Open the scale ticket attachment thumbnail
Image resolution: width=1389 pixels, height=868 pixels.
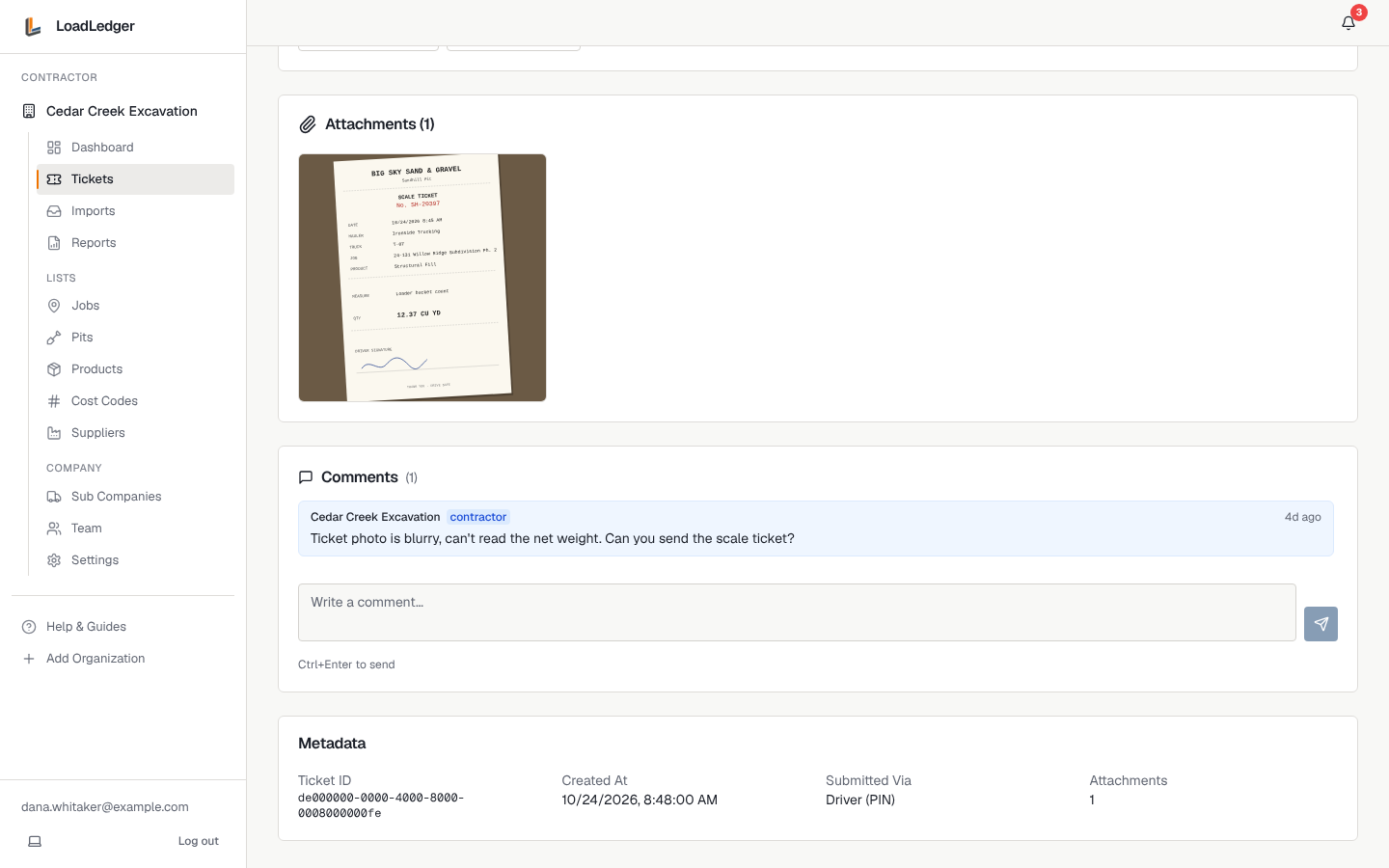[x=422, y=278]
